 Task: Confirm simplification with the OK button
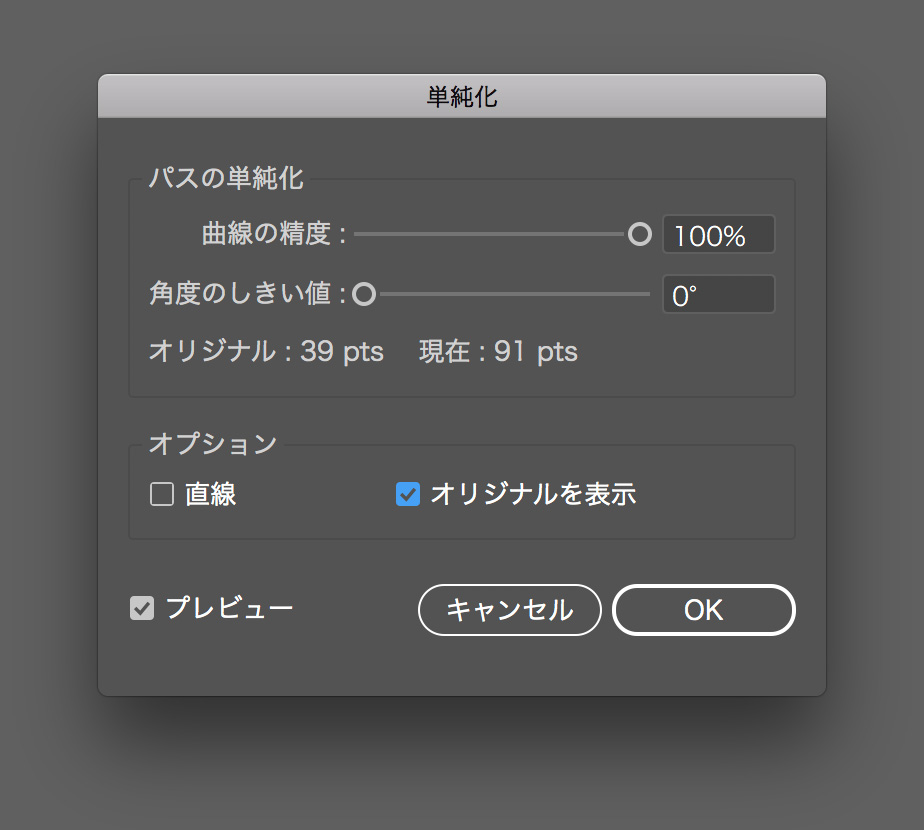tap(704, 610)
